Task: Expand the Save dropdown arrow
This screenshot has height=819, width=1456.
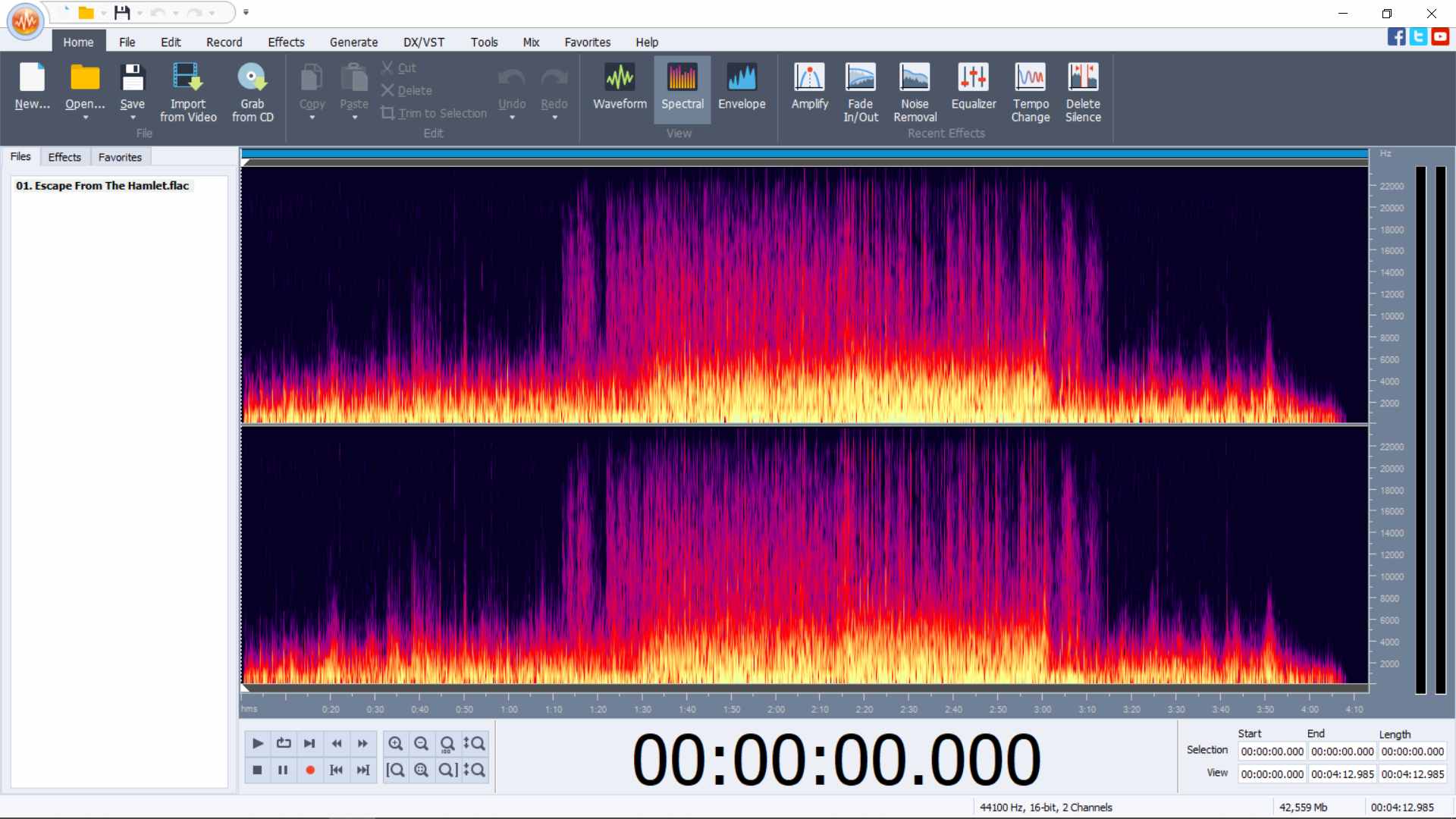Action: [133, 118]
